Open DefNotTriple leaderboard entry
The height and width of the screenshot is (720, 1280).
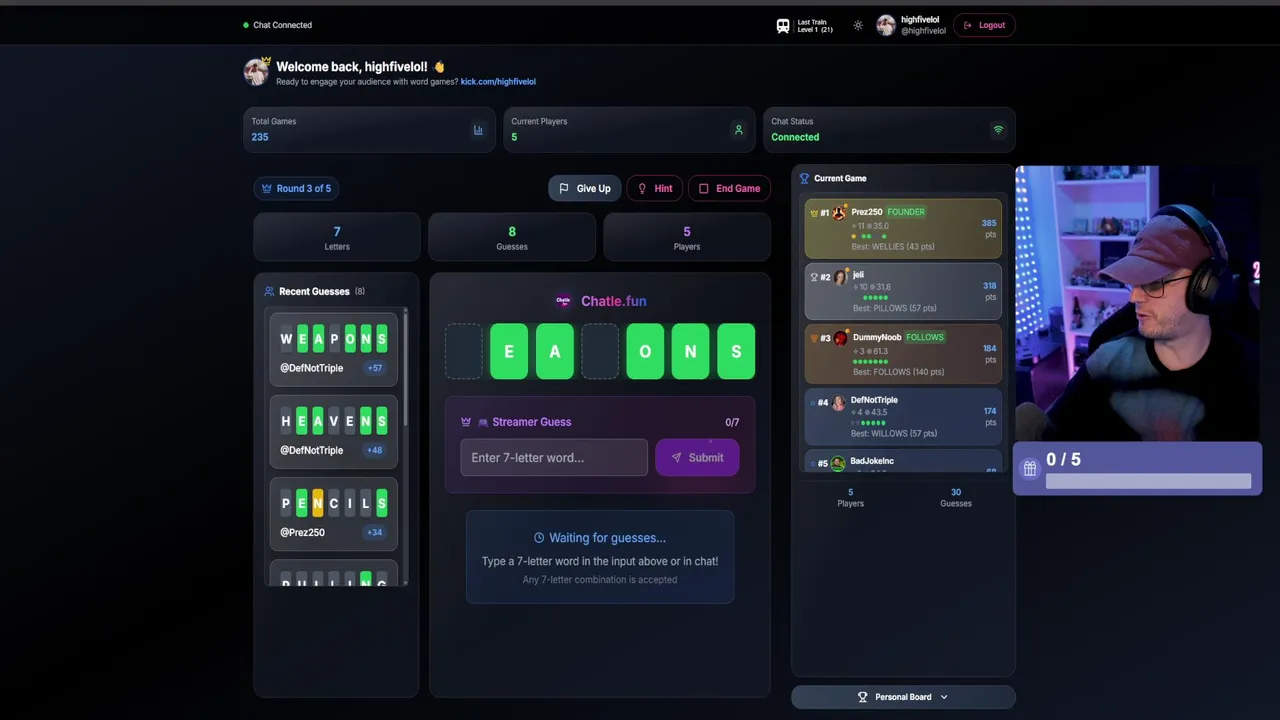click(x=903, y=416)
